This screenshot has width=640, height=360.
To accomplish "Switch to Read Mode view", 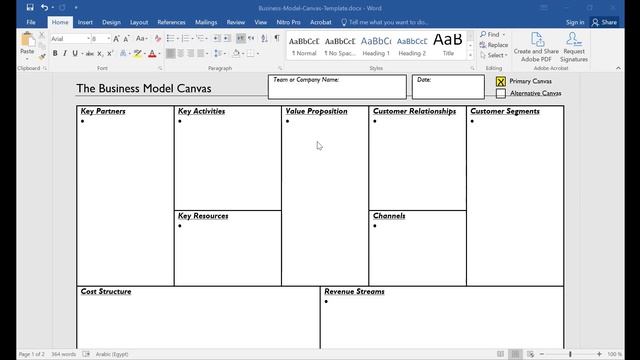I will [x=500, y=354].
